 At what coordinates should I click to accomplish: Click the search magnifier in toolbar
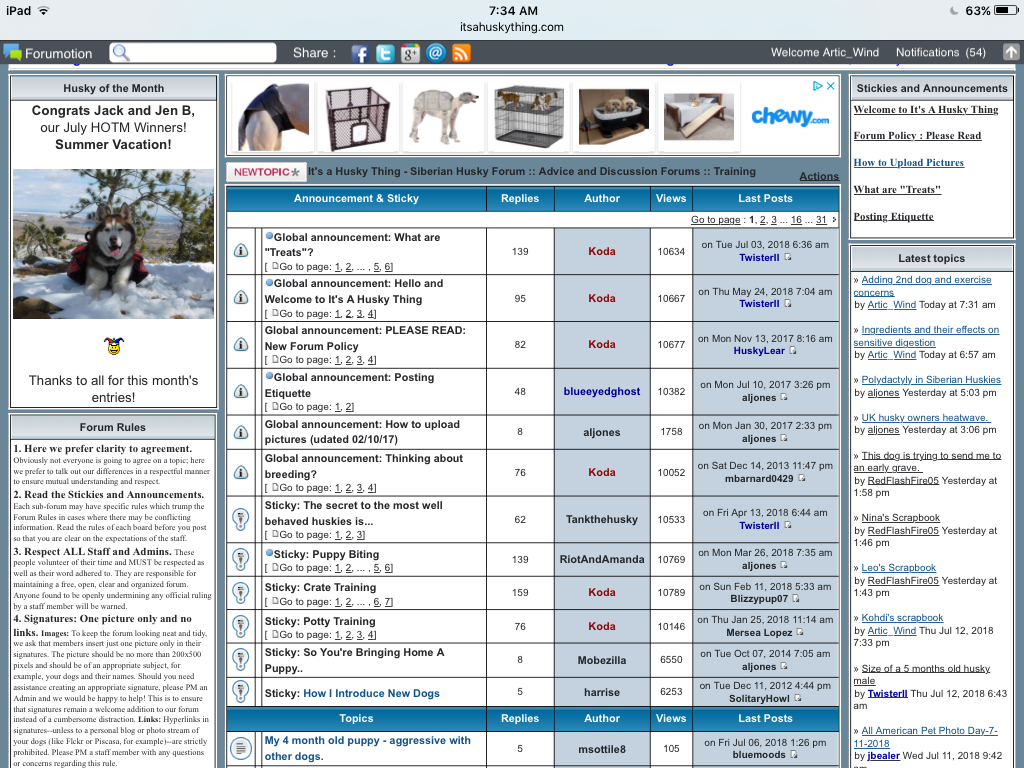click(x=121, y=53)
